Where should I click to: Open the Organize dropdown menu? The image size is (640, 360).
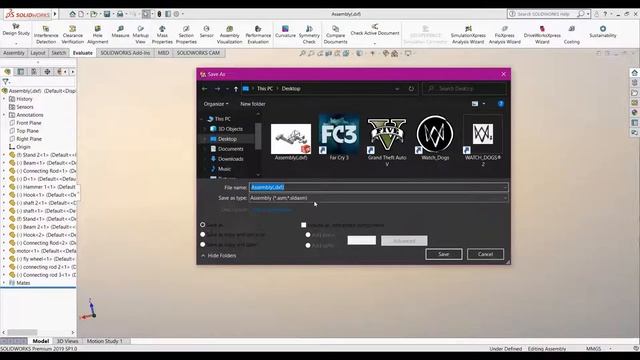pos(216,104)
